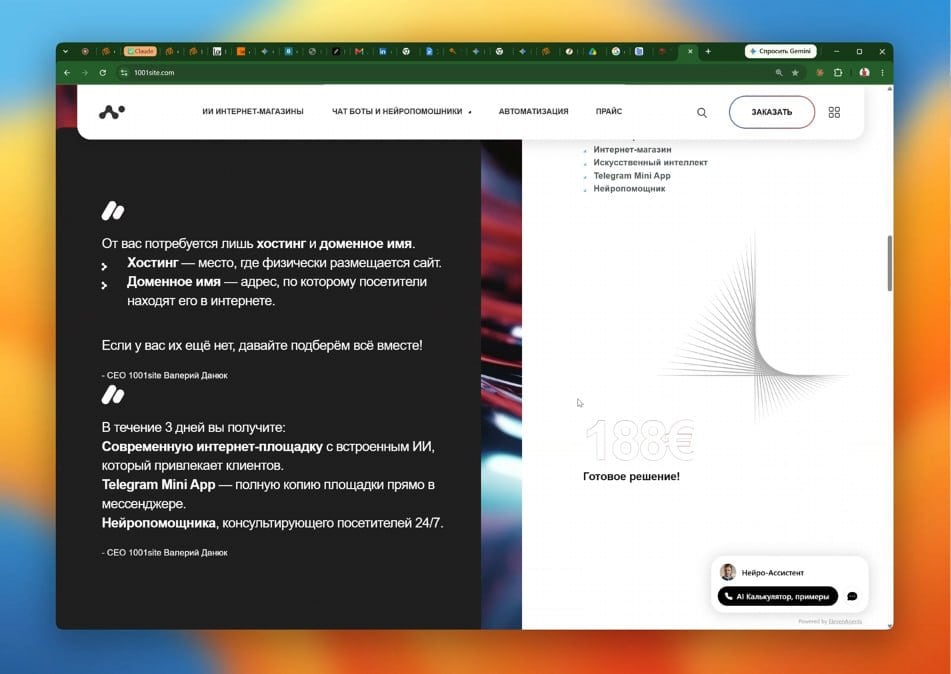951x674 pixels.
Task: Click the ЗАКАЗАТЬ button
Action: (771, 112)
